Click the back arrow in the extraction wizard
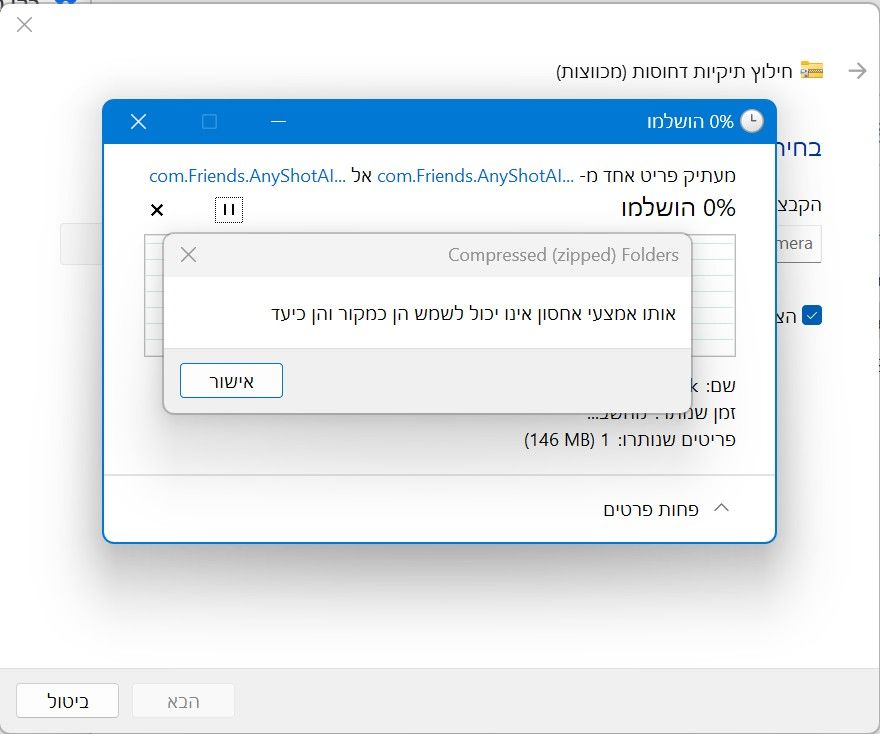Screen dimensions: 880x734 [857, 71]
